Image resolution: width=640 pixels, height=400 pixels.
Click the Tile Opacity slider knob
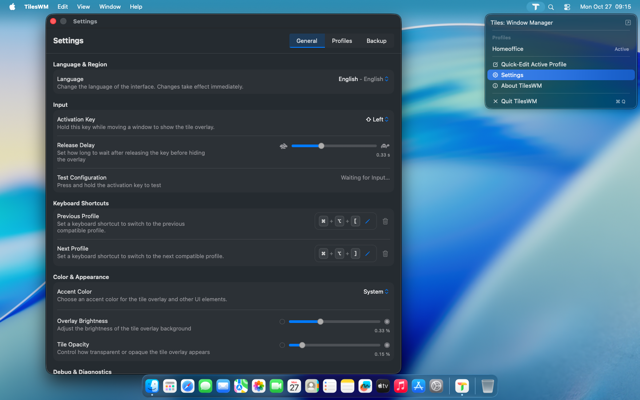click(302, 345)
